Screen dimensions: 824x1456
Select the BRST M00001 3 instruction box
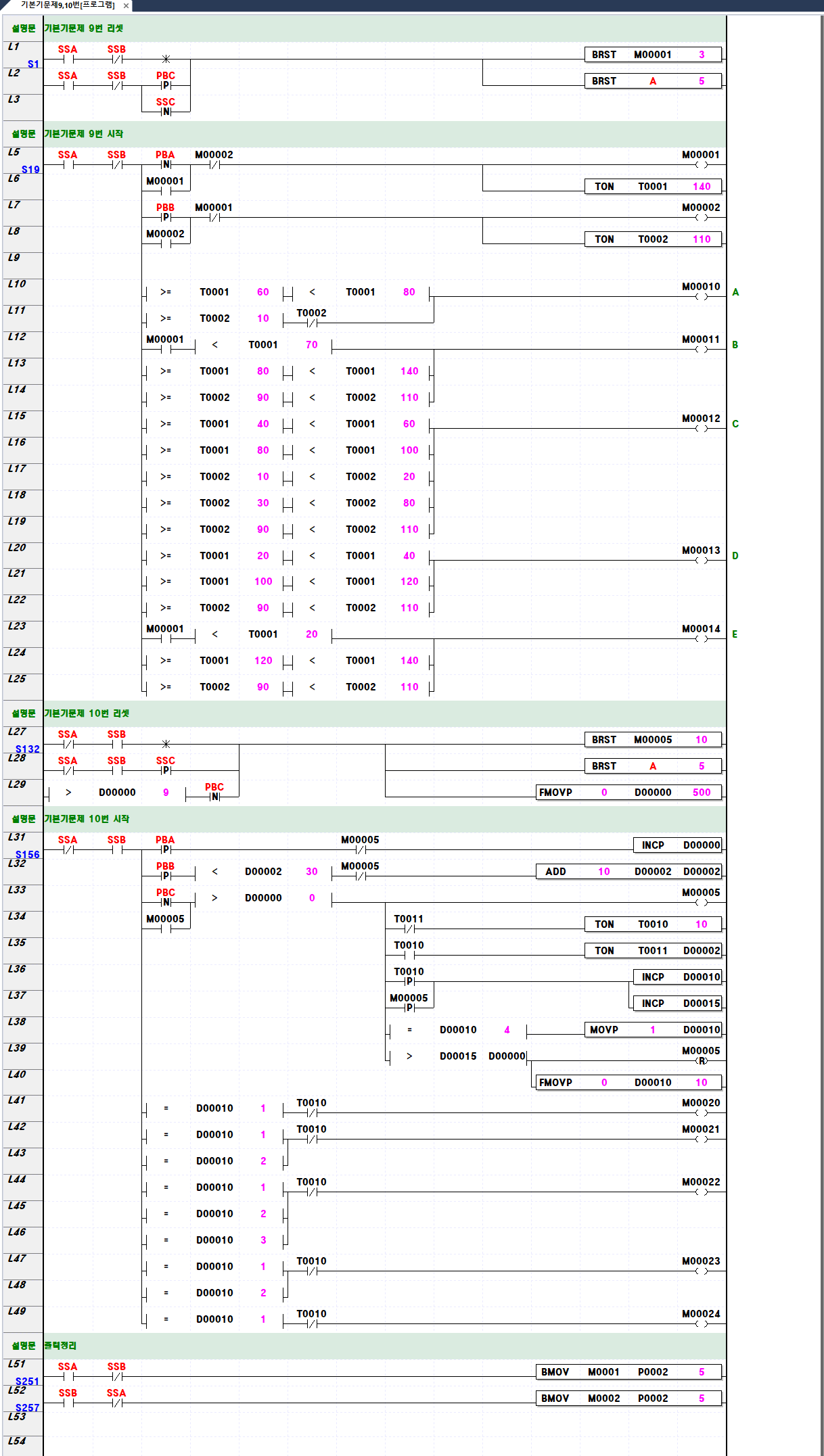click(x=653, y=55)
